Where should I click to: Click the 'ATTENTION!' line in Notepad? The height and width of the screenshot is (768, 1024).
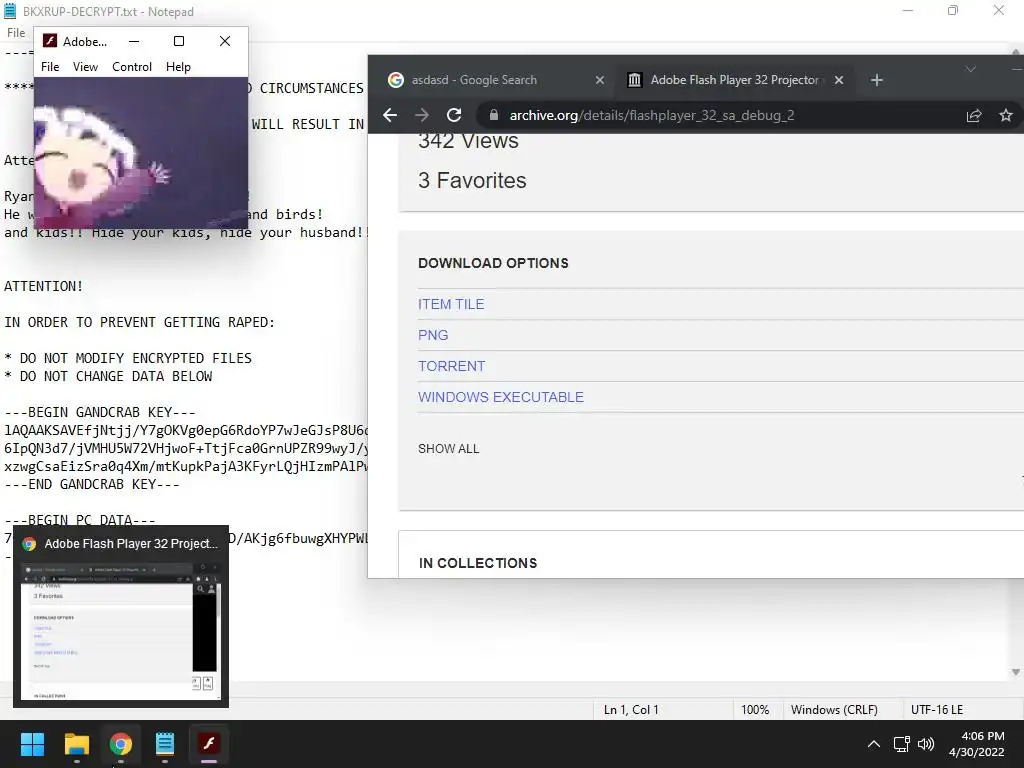click(43, 286)
